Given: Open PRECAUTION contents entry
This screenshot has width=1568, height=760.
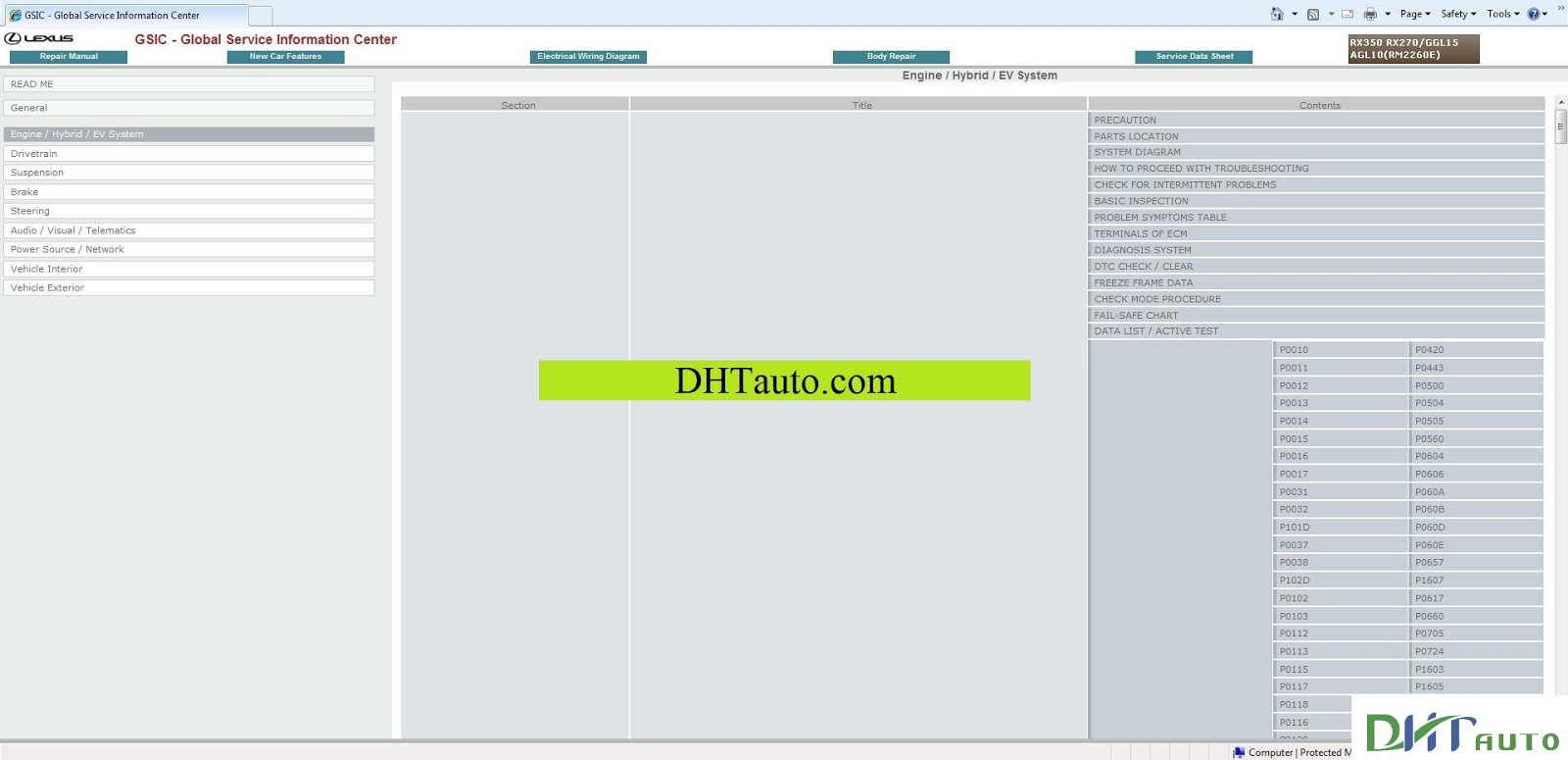Looking at the screenshot, I should click(x=1316, y=121).
